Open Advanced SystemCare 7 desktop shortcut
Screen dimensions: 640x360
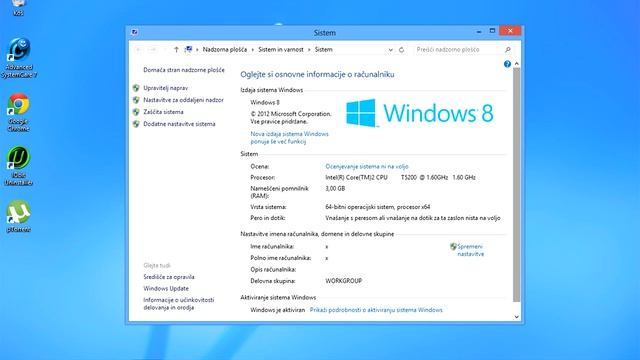tap(18, 58)
